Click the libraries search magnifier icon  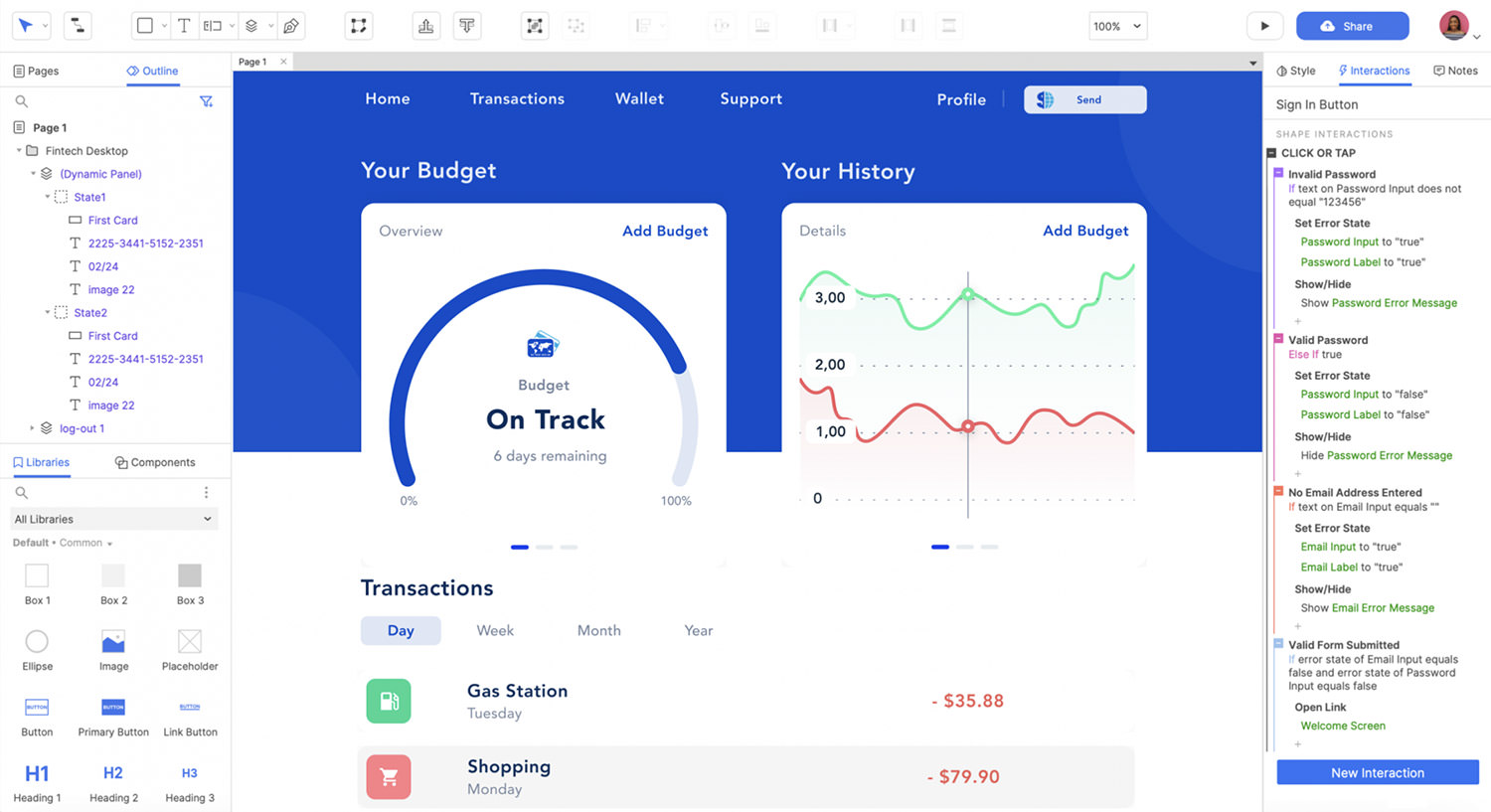(x=21, y=493)
